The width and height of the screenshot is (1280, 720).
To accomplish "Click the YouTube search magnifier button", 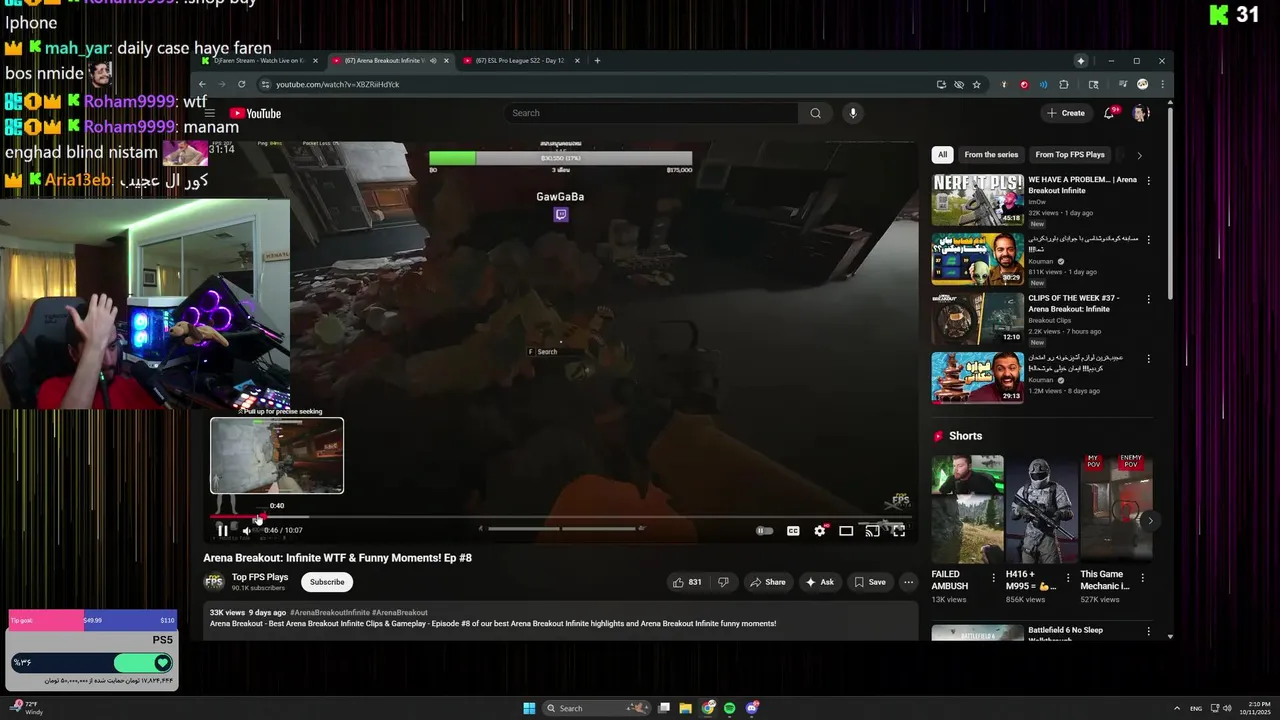I will (x=815, y=113).
